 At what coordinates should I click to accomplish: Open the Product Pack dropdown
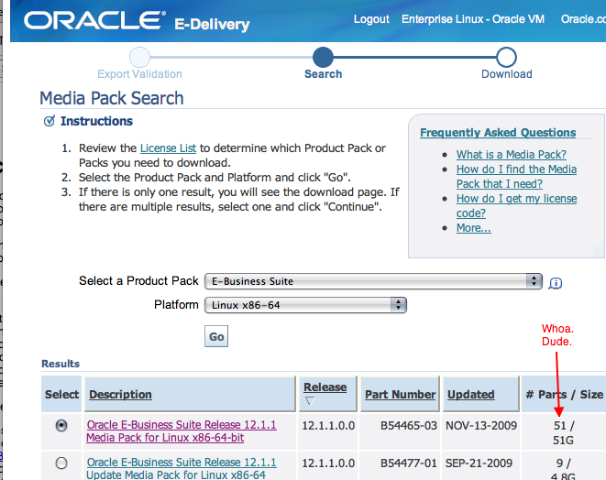click(x=373, y=281)
